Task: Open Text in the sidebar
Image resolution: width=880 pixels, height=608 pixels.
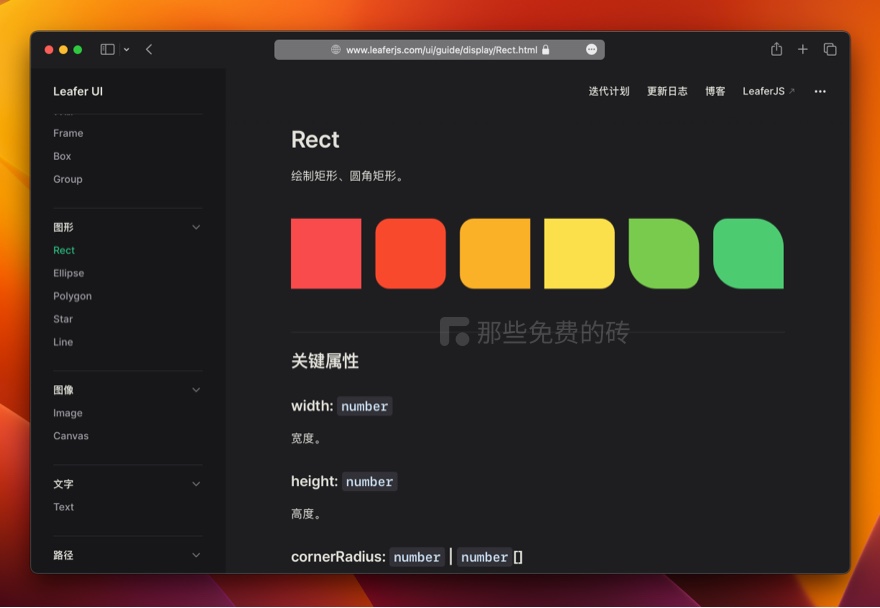Action: [x=63, y=507]
